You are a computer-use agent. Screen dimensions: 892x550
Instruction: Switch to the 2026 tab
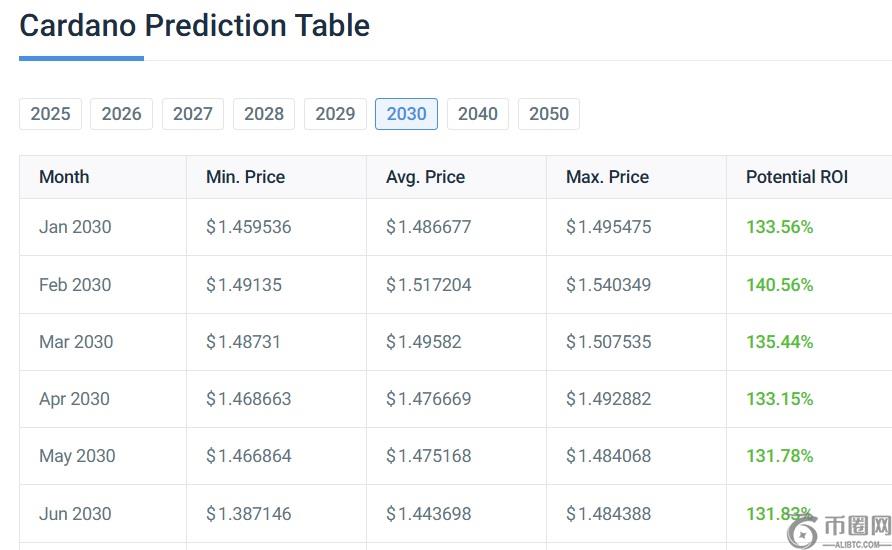[x=121, y=114]
